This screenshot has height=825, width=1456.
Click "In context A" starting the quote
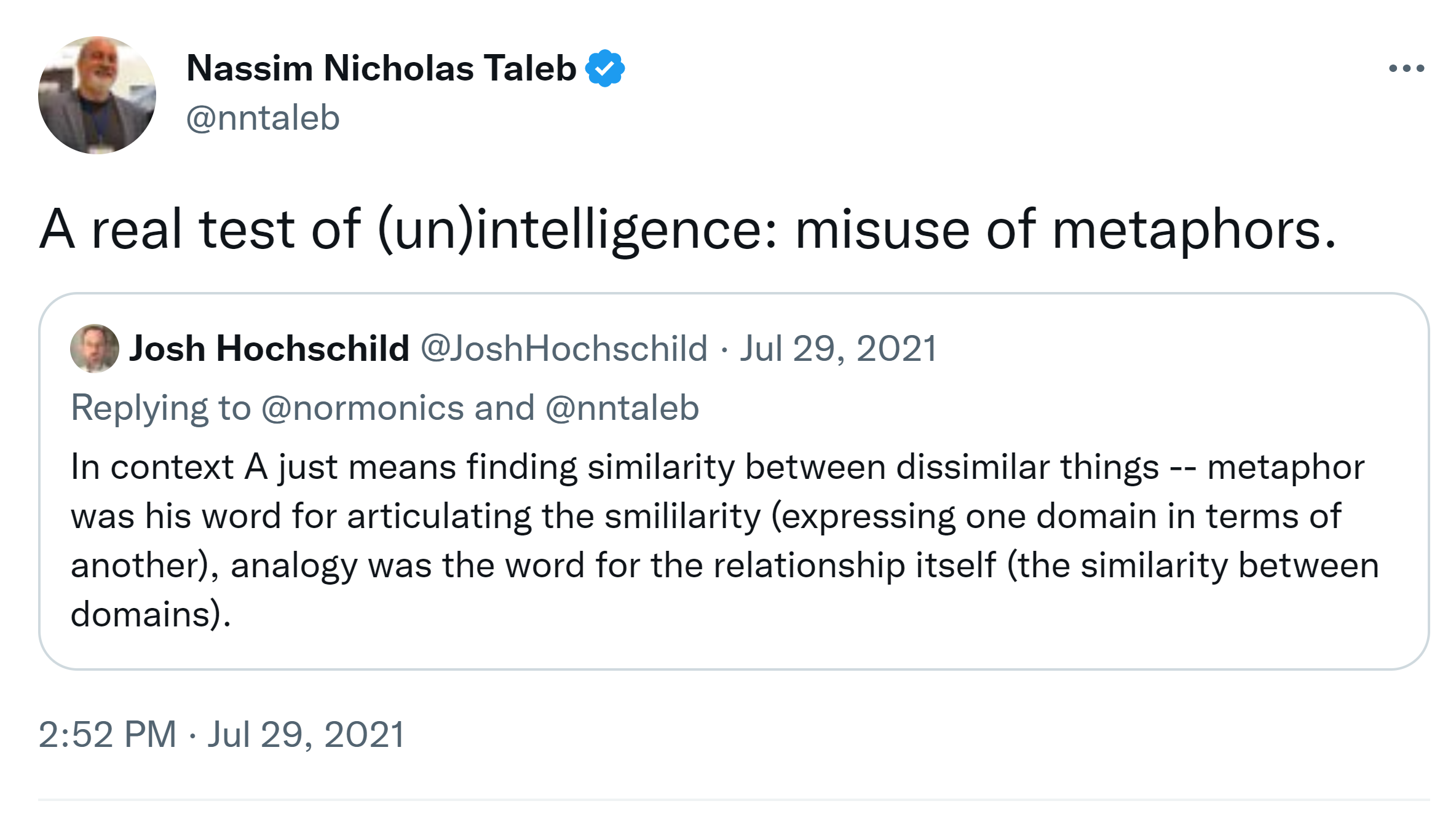tap(169, 467)
